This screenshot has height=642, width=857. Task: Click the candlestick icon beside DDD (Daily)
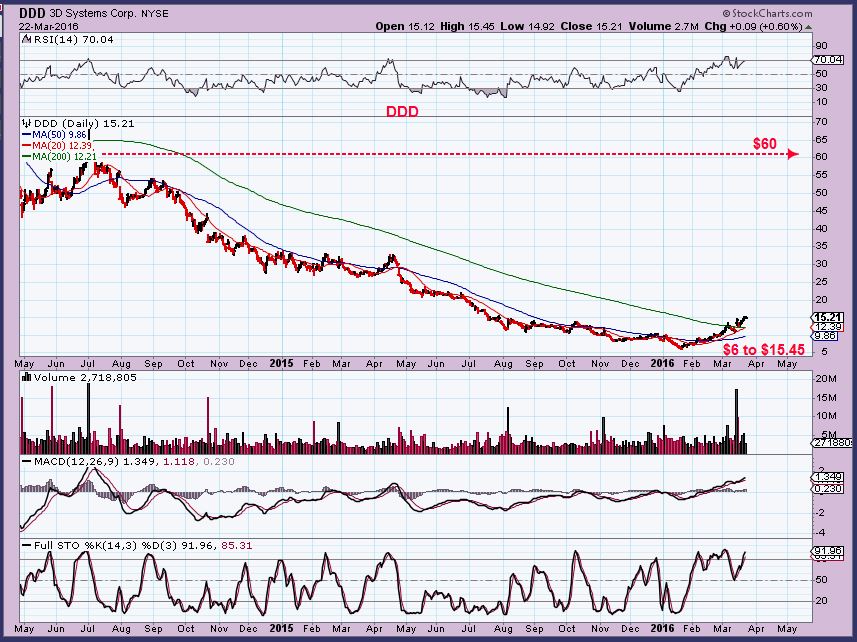click(x=26, y=123)
